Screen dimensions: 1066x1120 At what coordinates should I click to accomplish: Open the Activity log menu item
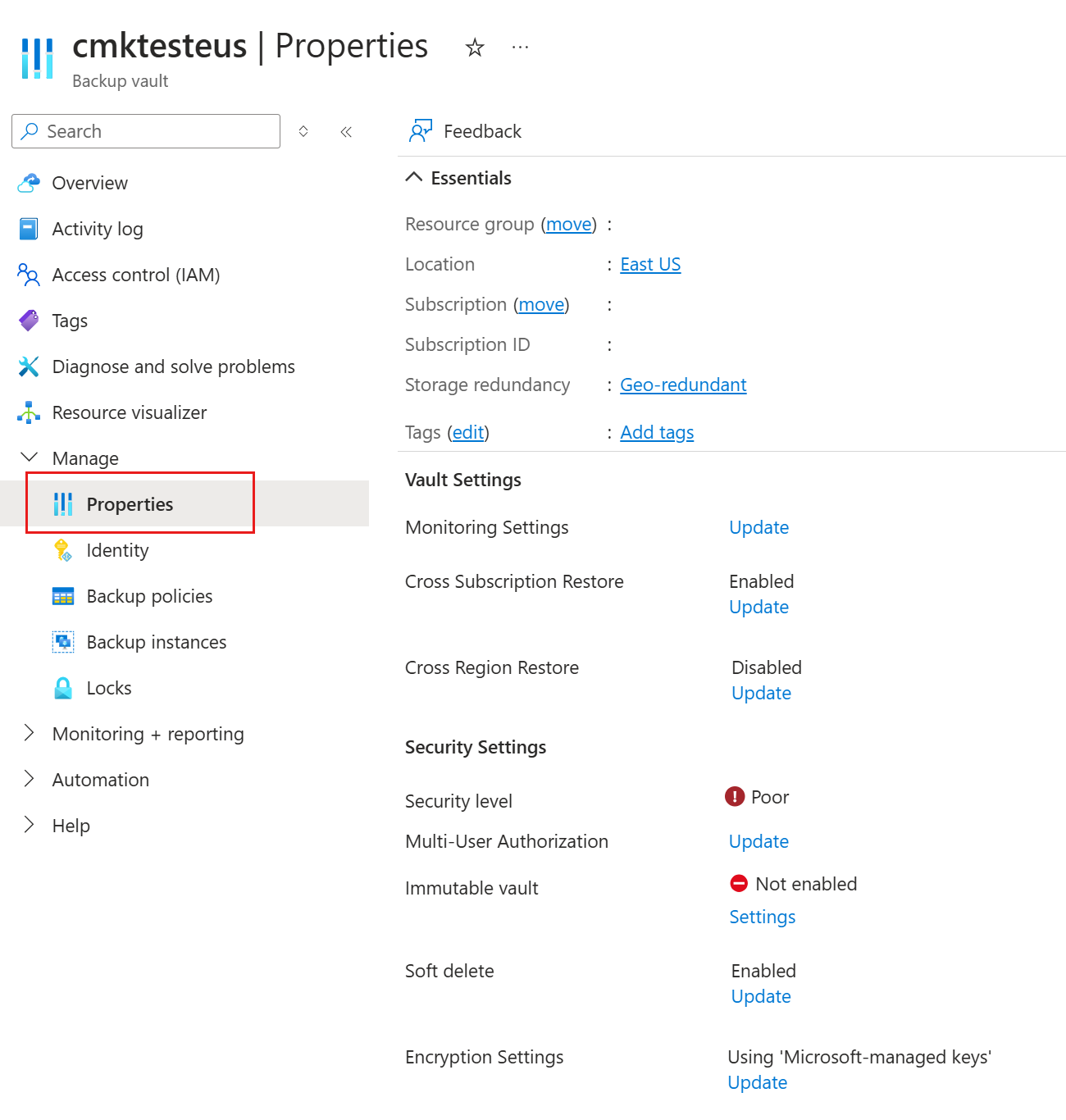98,229
